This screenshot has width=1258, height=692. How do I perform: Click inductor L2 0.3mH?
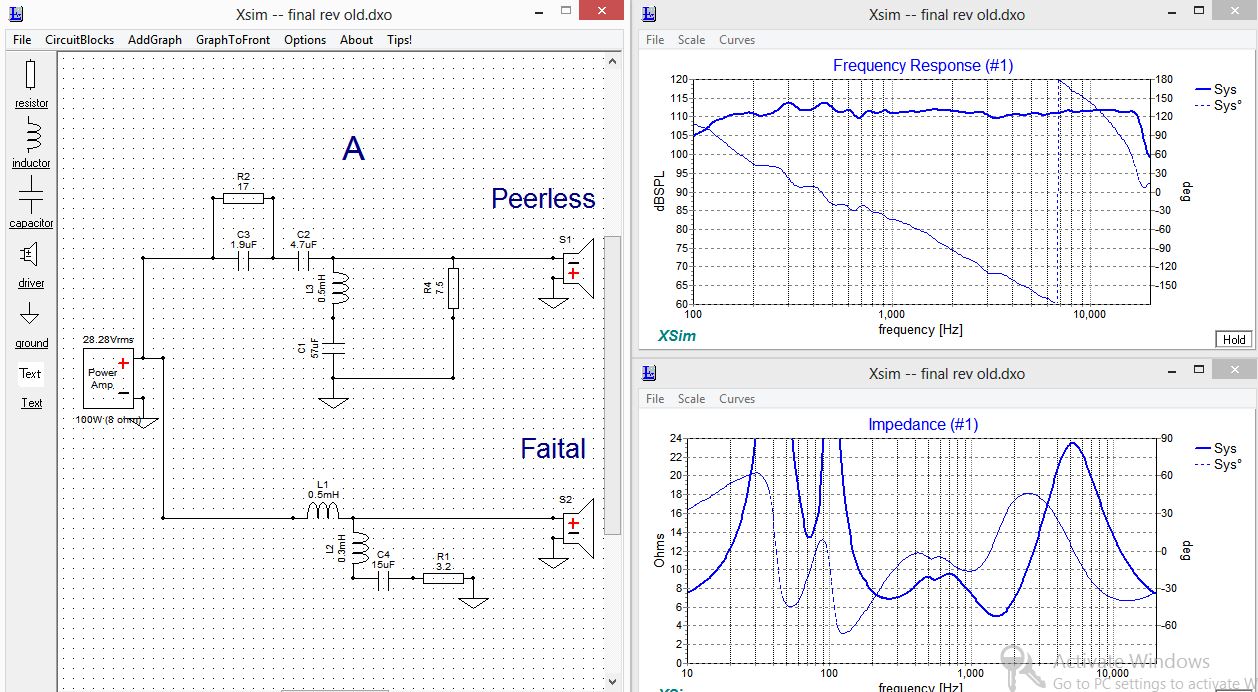[x=361, y=547]
